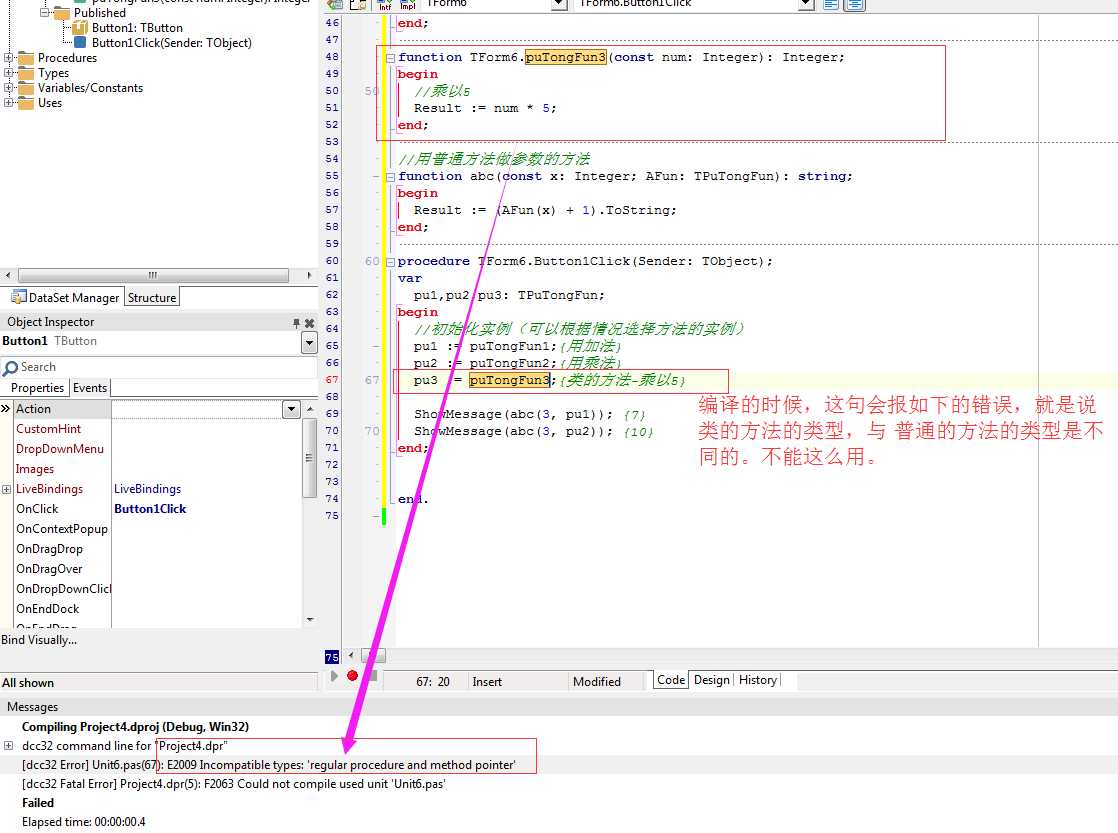Screen dimensions: 1118x833
Task: Collapse the puTongFun3 function code fold
Action: click(x=390, y=58)
